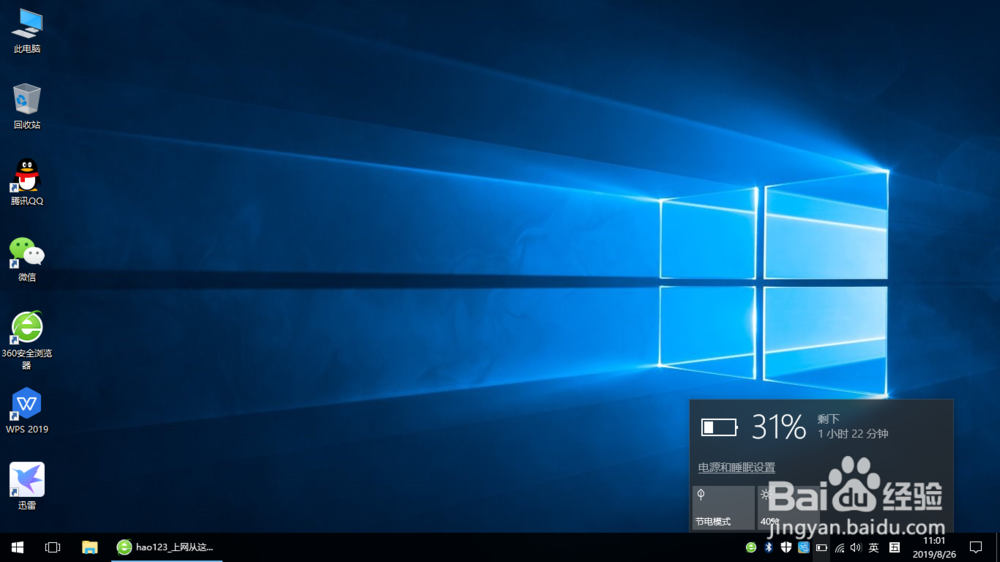Toggle the 节电模式 battery saver tile
Image resolution: width=1000 pixels, height=562 pixels.
[x=723, y=508]
